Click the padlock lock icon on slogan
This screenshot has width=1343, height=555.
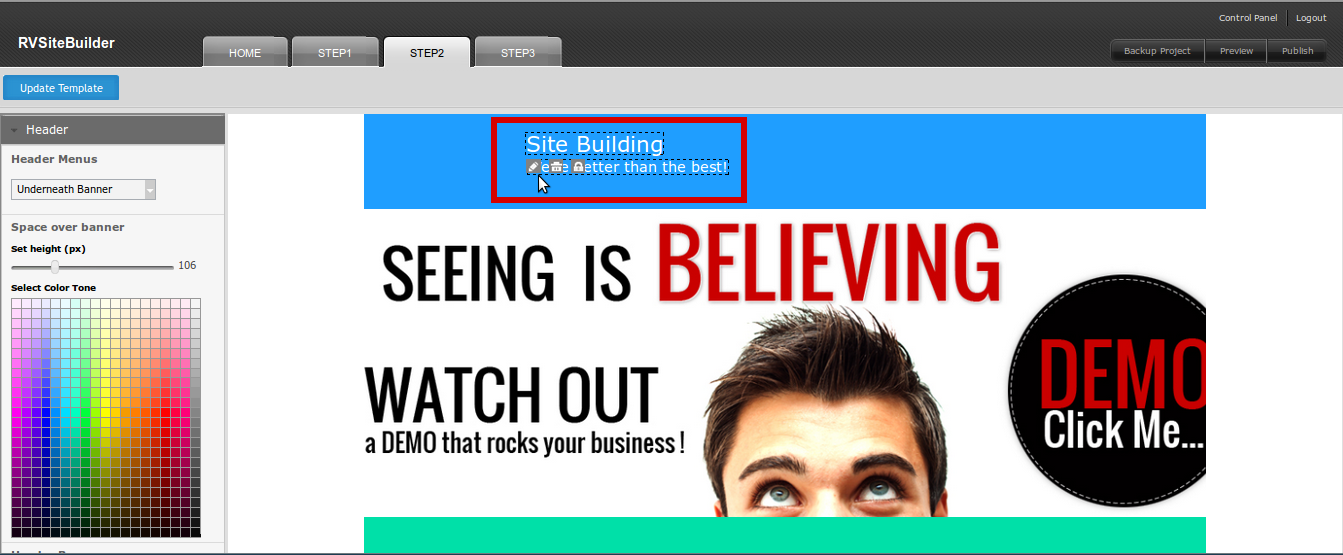578,167
